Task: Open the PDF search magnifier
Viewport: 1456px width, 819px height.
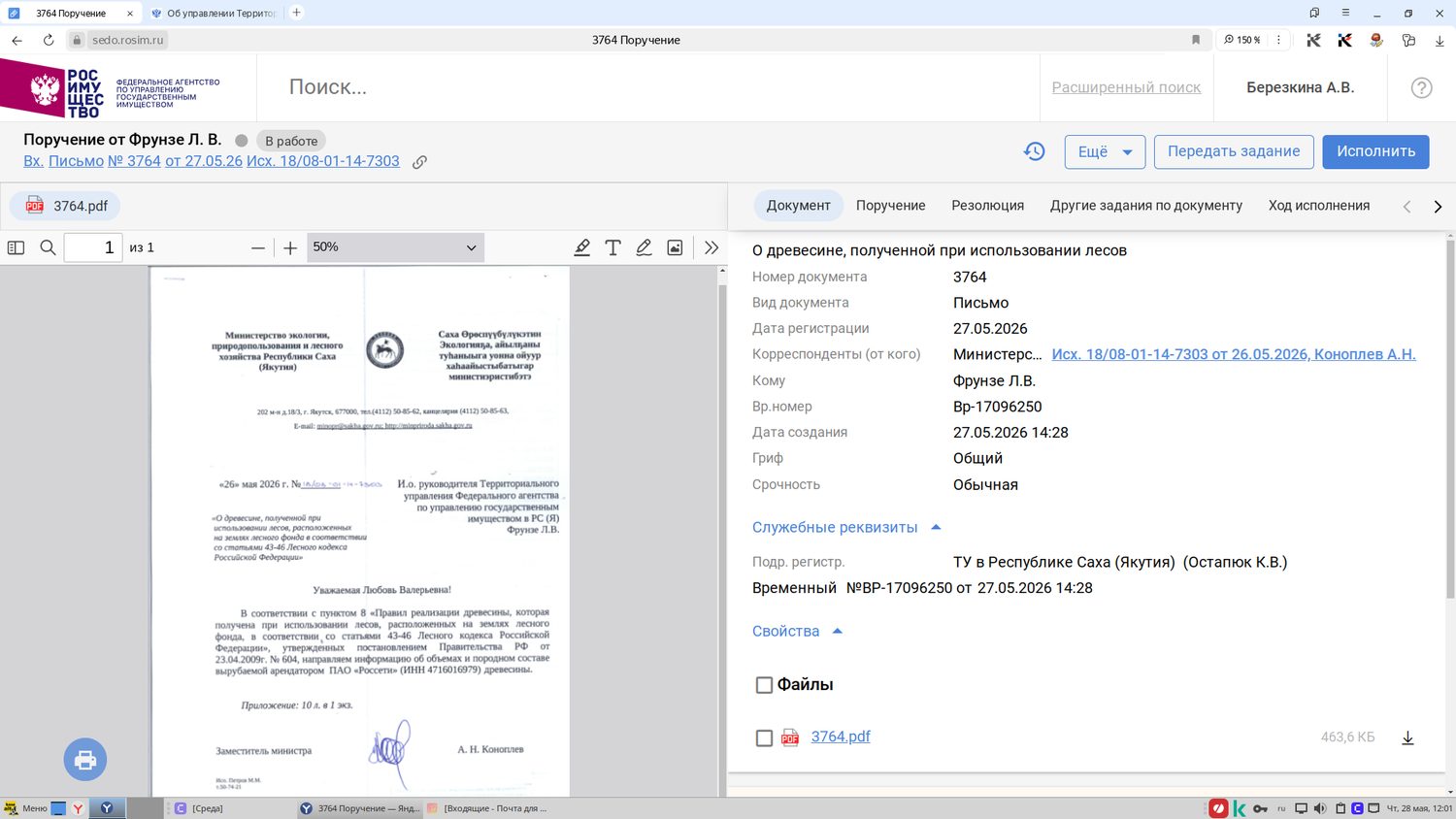Action: [x=48, y=247]
